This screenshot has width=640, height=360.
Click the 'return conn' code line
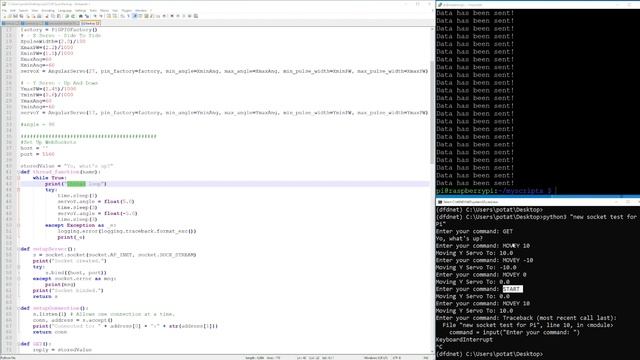coord(50,332)
